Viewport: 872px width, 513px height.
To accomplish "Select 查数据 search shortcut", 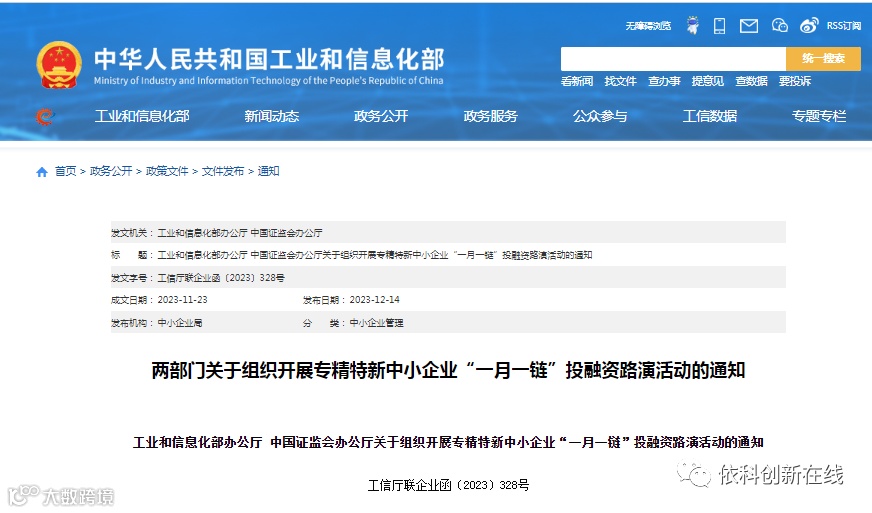I will pyautogui.click(x=751, y=81).
